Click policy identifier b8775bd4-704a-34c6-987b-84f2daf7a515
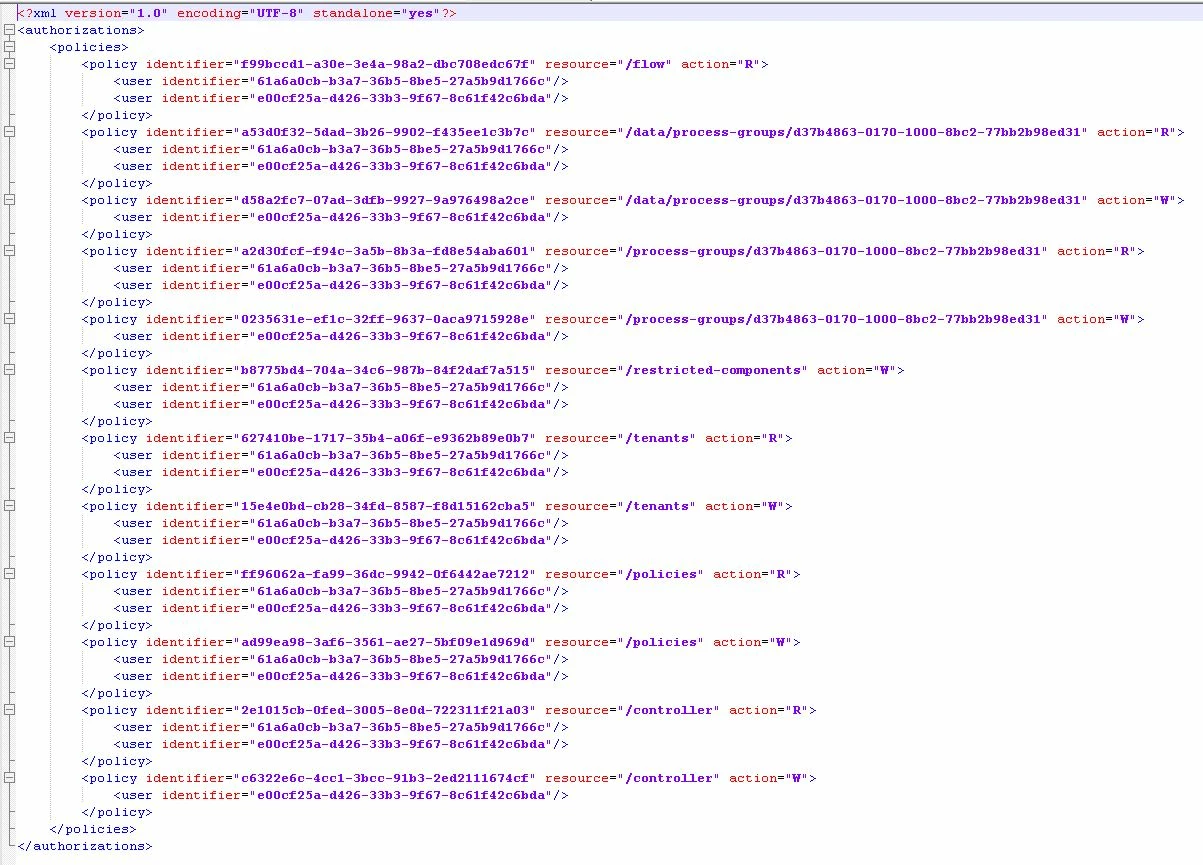Image resolution: width=1203 pixels, height=865 pixels. click(385, 370)
